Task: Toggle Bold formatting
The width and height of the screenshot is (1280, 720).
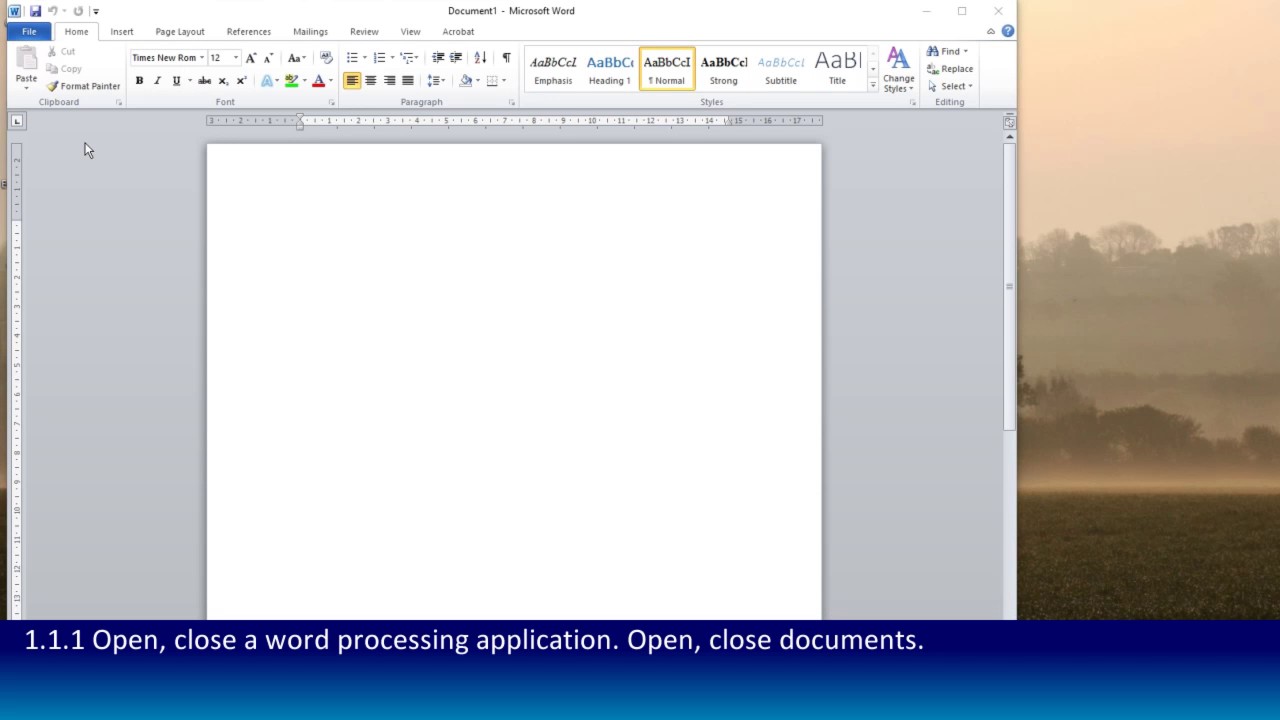Action: pos(139,81)
